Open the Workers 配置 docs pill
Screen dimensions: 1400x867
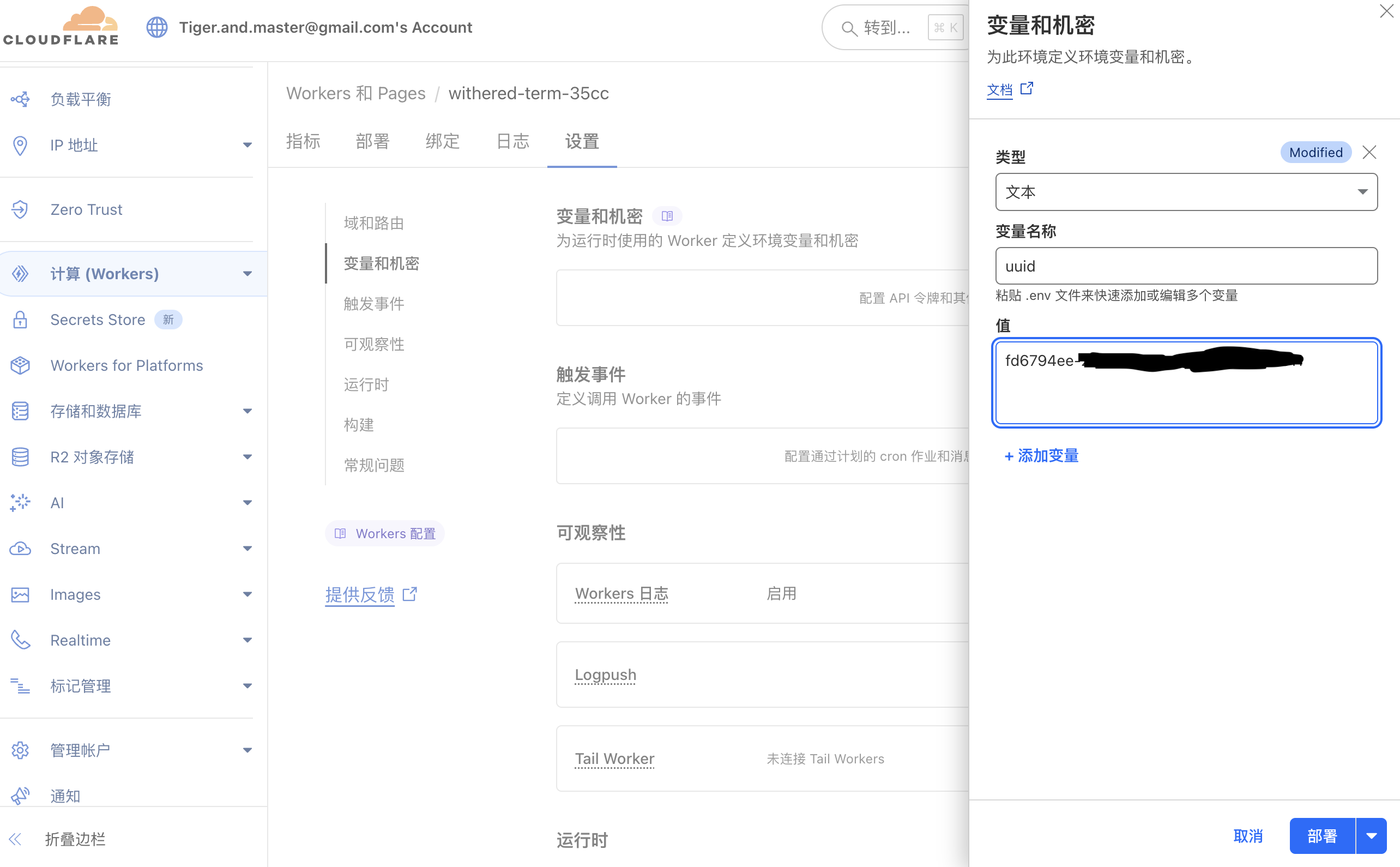pyautogui.click(x=385, y=533)
